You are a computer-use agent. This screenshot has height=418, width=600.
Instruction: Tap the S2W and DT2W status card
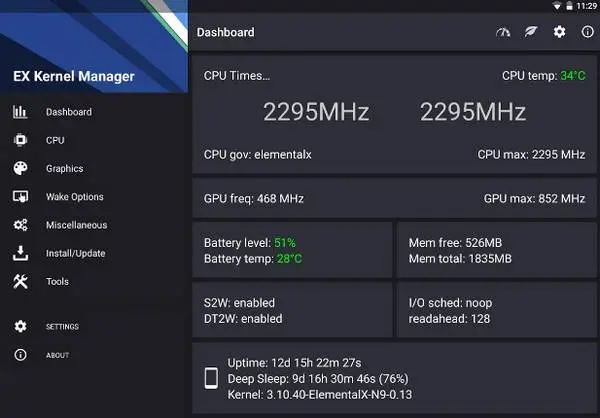click(x=292, y=310)
